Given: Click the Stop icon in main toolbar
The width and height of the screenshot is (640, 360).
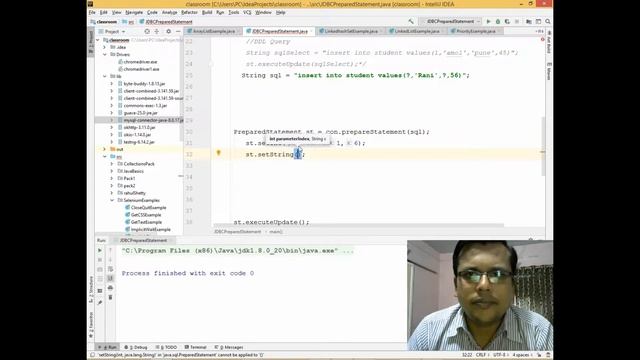Looking at the screenshot, I should click(517, 22).
